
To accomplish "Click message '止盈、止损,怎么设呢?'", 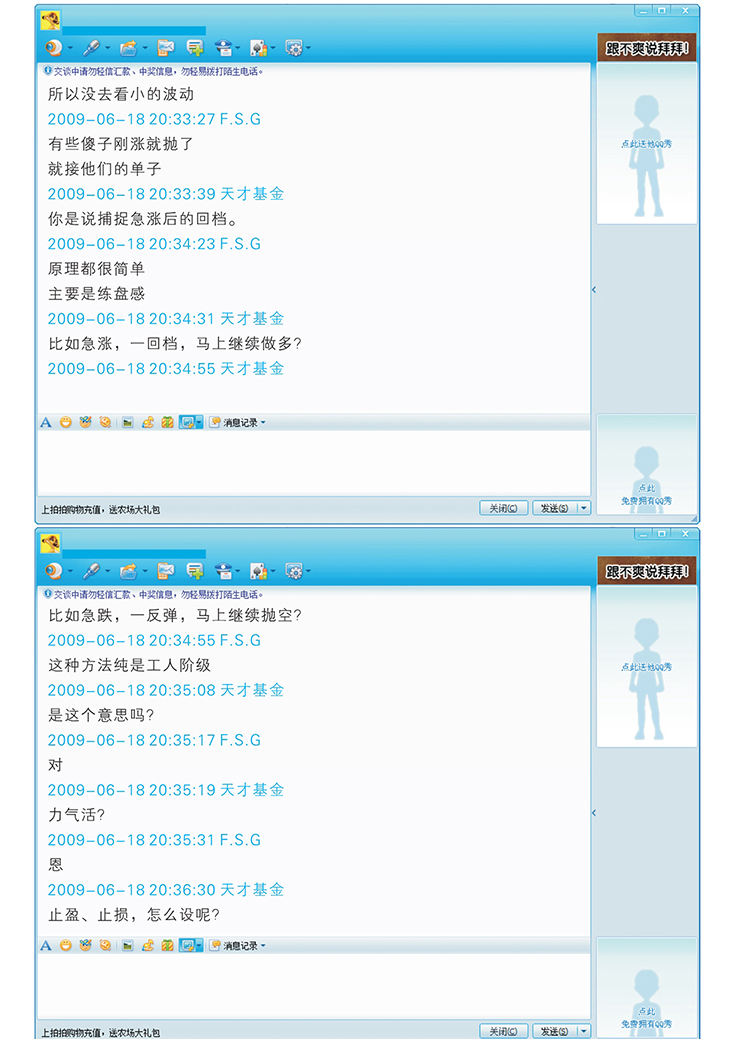I will click(x=134, y=915).
